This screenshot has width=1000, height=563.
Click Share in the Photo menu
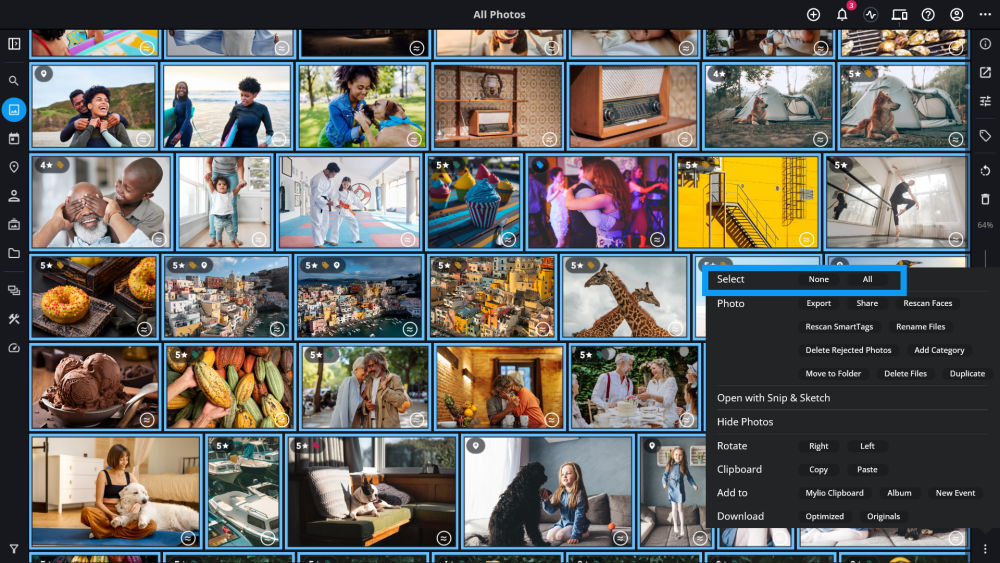coord(867,303)
